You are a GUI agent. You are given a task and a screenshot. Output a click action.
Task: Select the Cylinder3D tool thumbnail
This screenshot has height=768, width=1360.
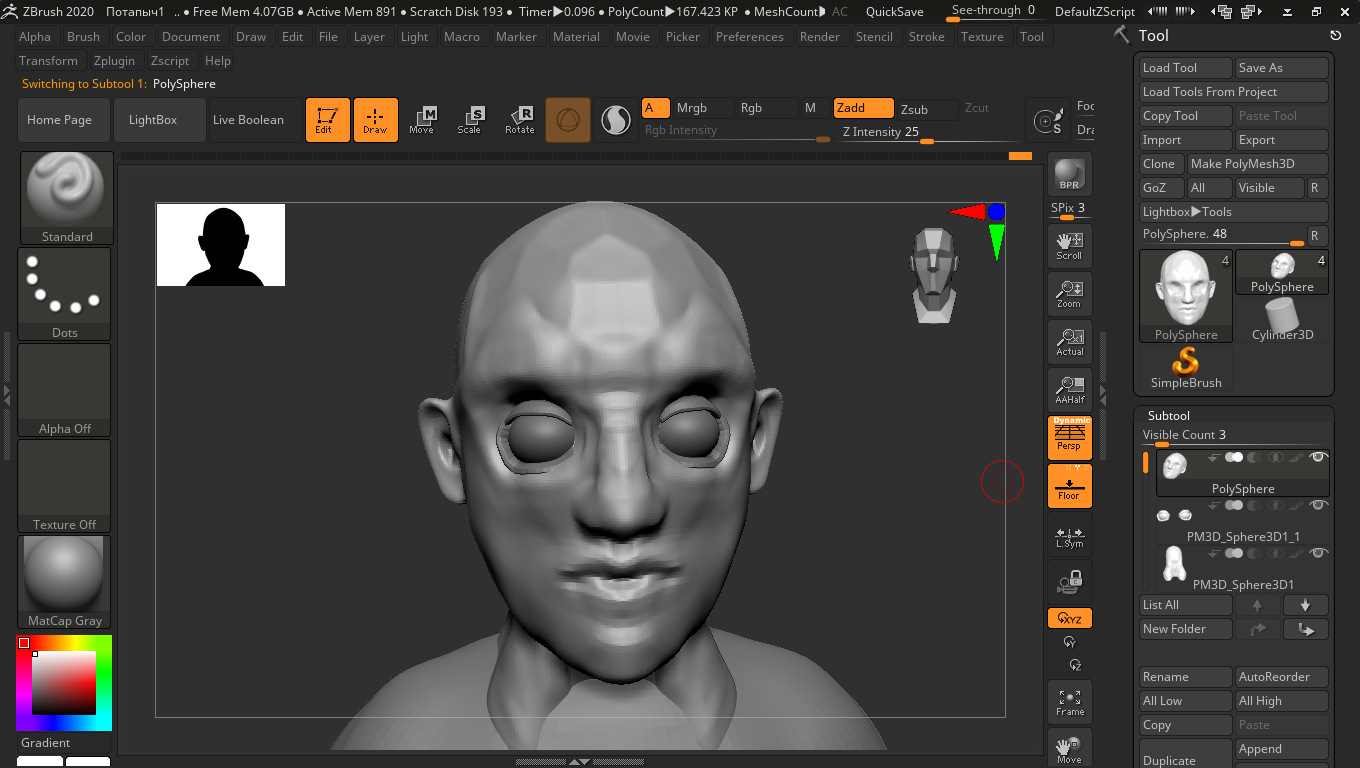click(x=1282, y=320)
